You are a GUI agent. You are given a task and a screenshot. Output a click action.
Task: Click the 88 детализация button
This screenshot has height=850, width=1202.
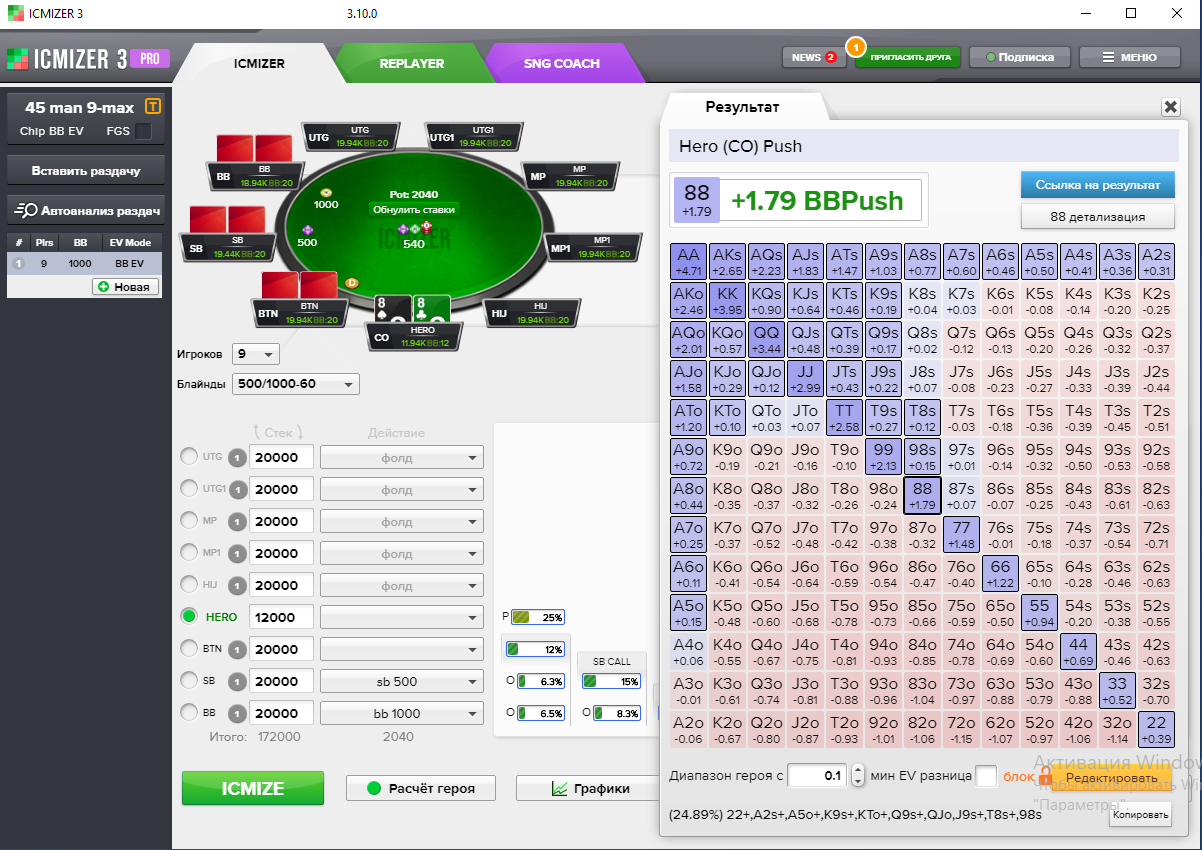pyautogui.click(x=1097, y=216)
